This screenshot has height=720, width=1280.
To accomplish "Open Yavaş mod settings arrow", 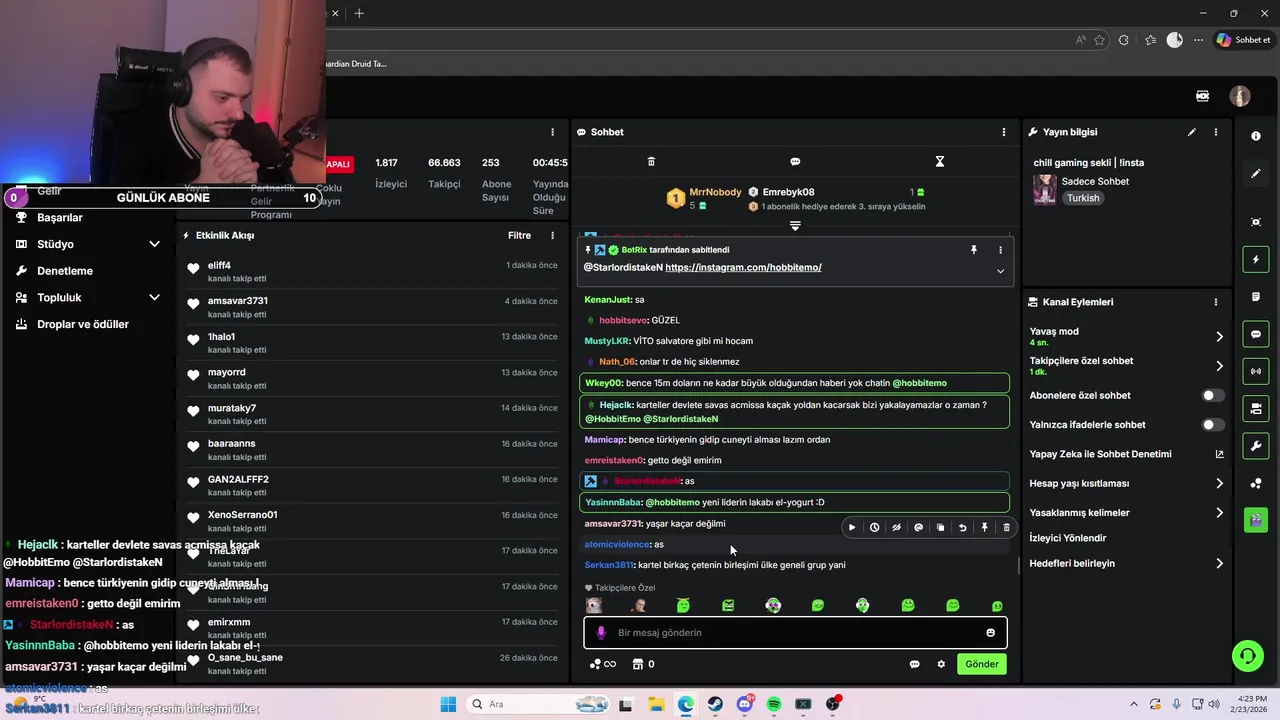I will (1219, 337).
